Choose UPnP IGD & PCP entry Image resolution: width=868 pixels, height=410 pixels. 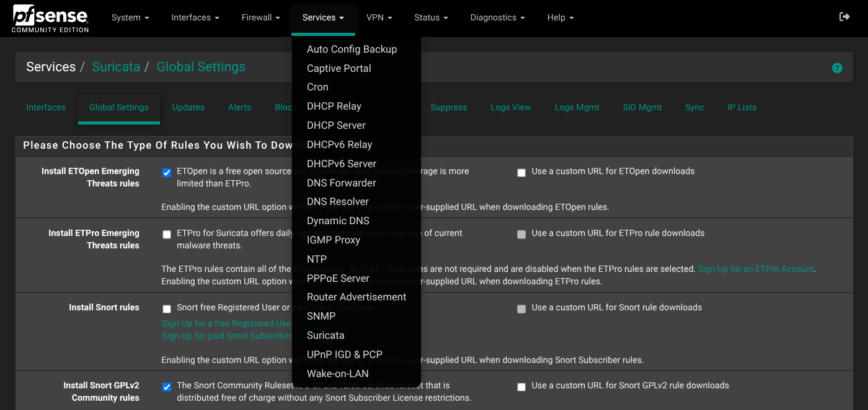tap(344, 354)
